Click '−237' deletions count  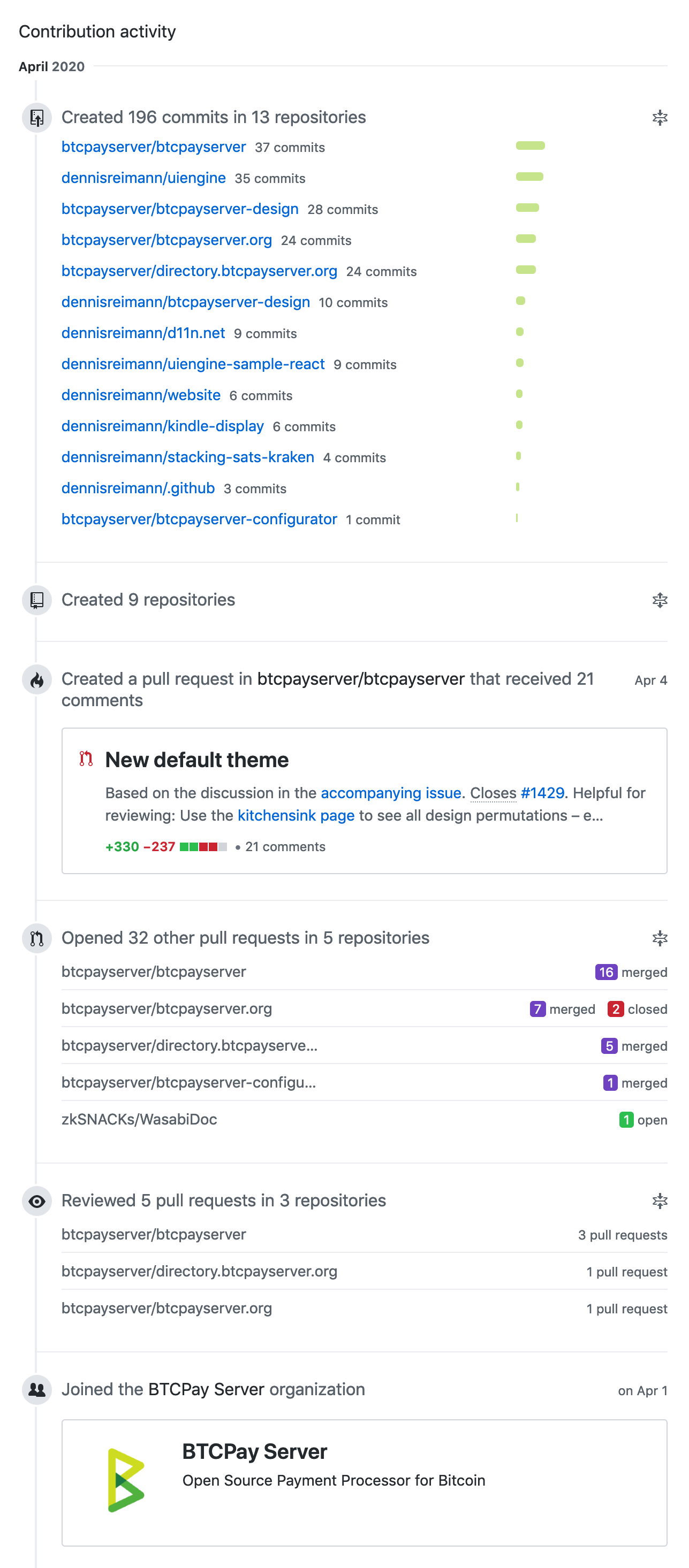click(x=159, y=847)
